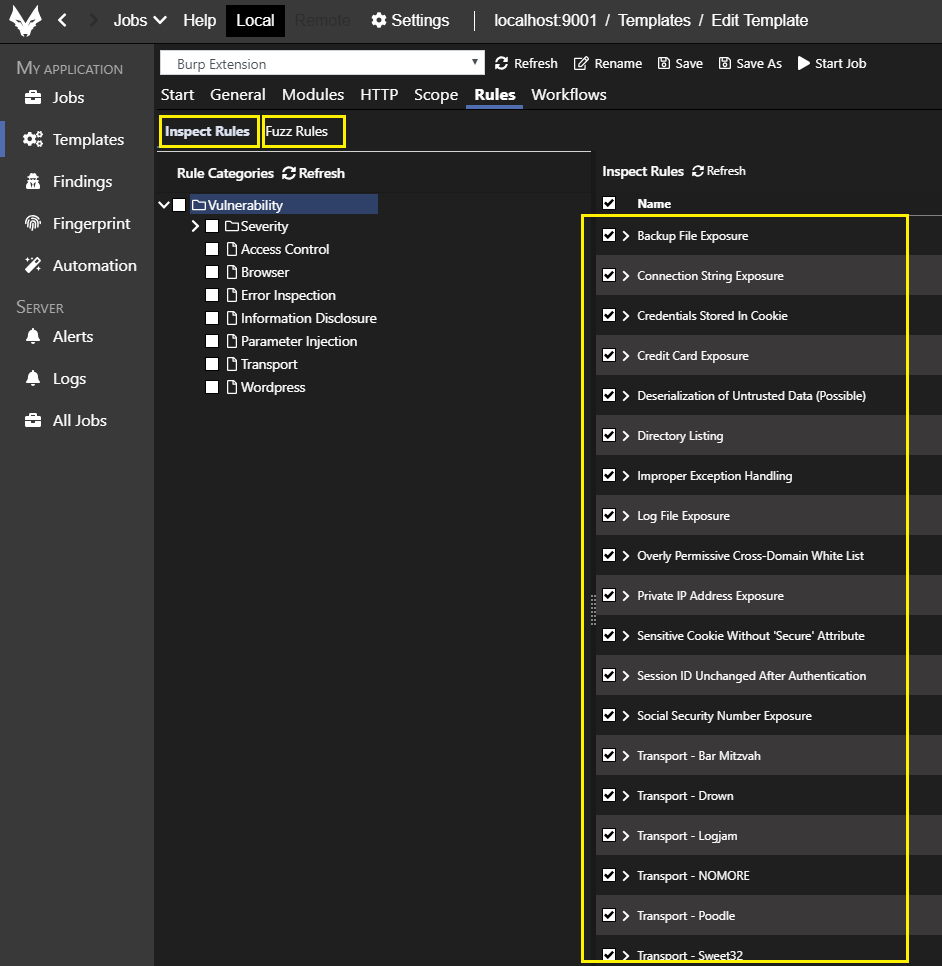Viewport: 942px width, 966px height.
Task: Select the Transport - Logjam rule row
Action: click(768, 835)
